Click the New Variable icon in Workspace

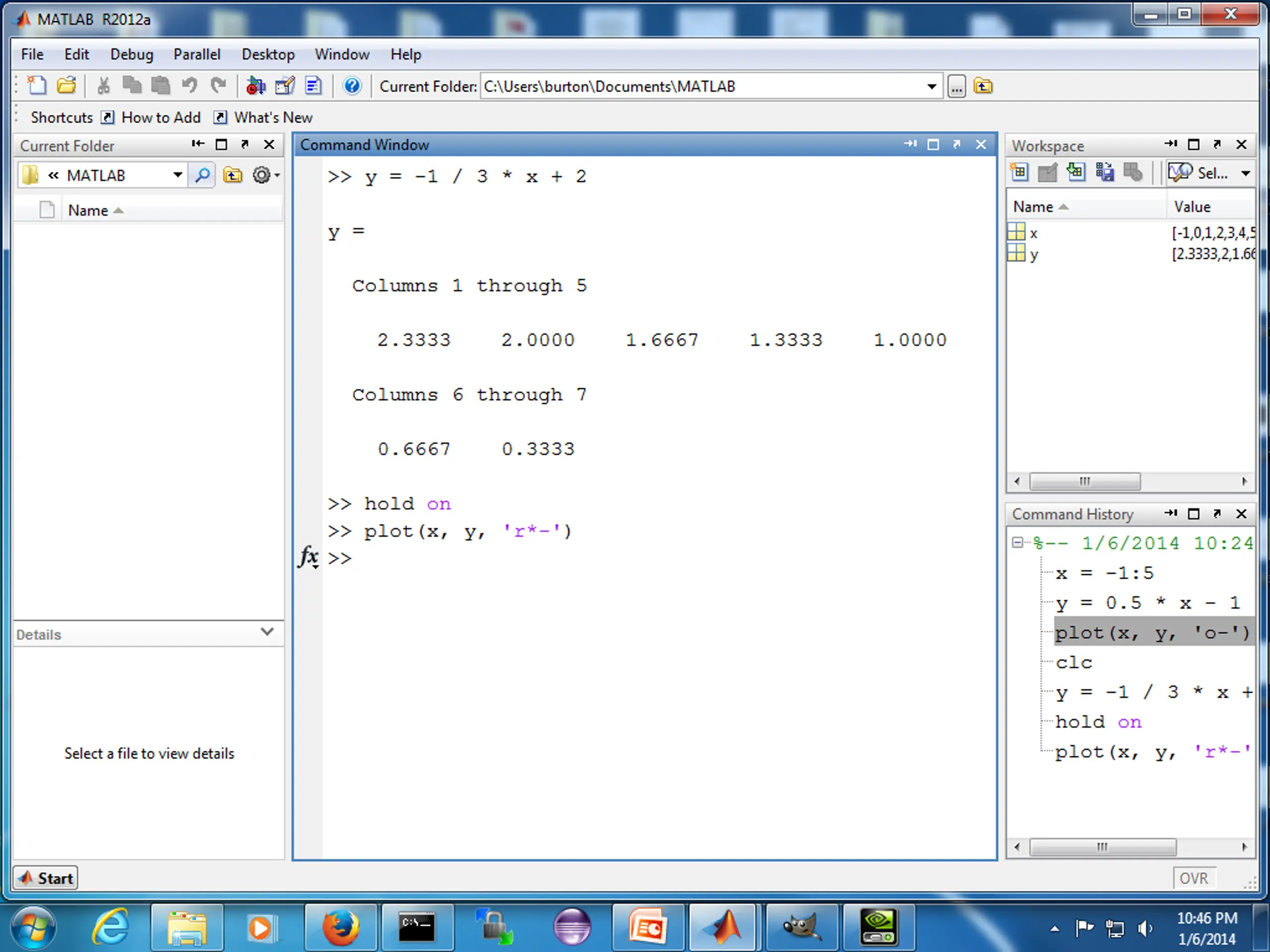1019,172
